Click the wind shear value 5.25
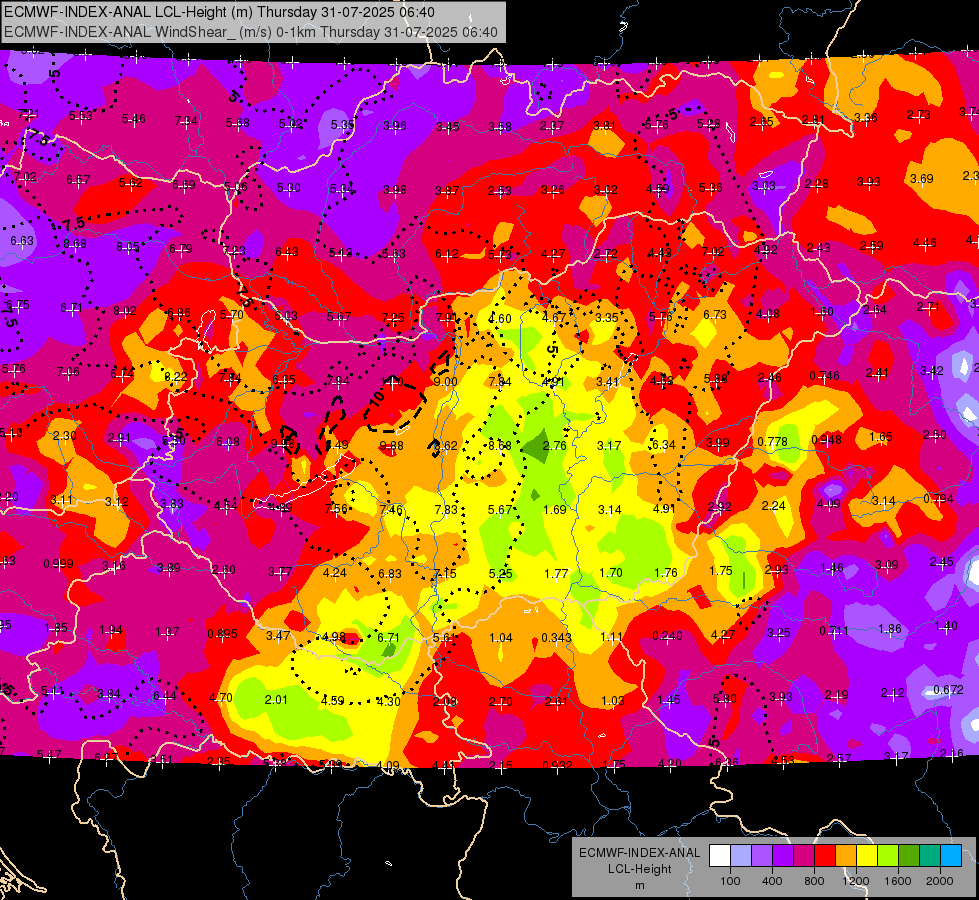Viewport: 979px width, 900px height. (501, 573)
